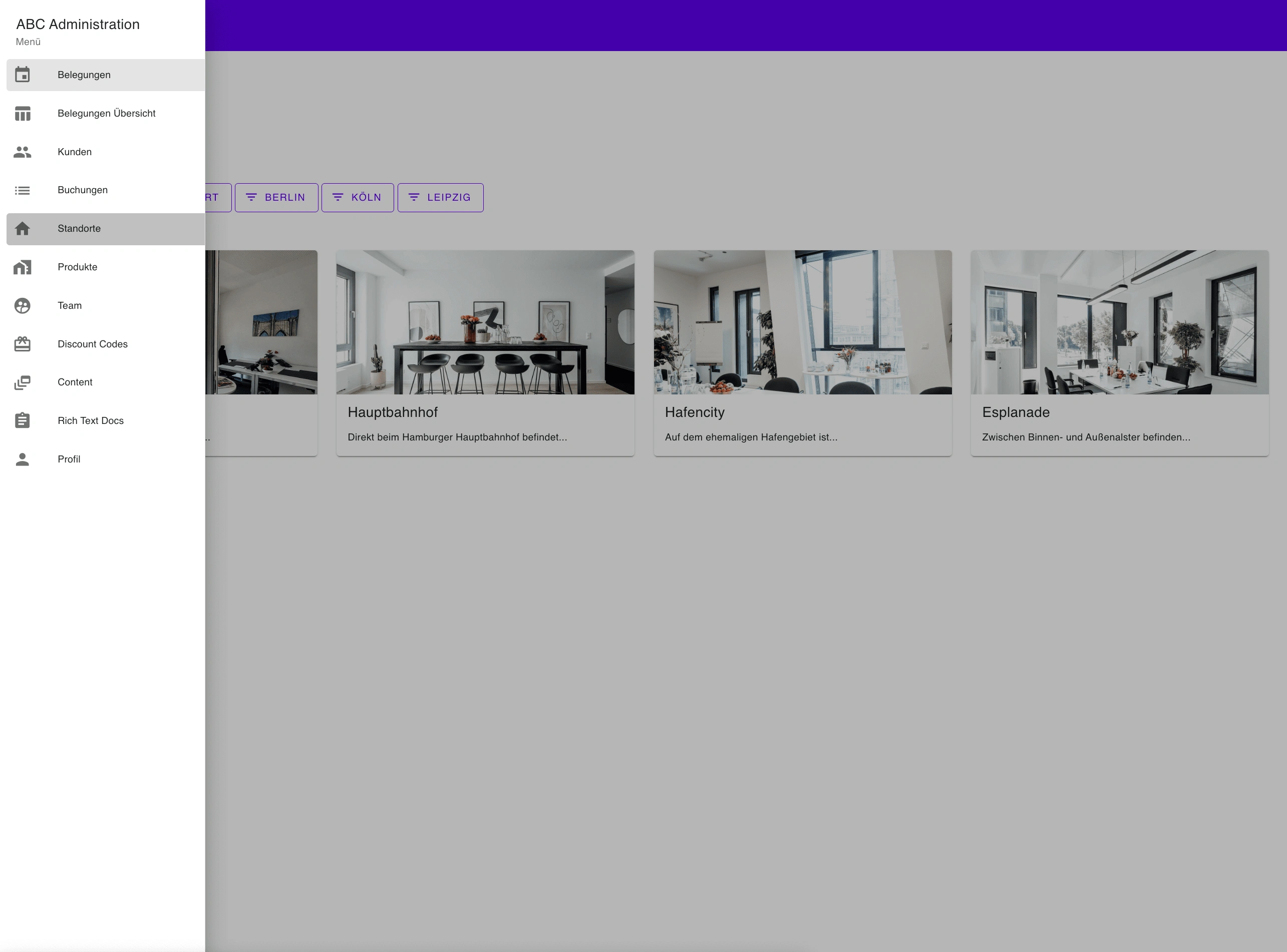Select the Kunden icon in menu

point(22,152)
